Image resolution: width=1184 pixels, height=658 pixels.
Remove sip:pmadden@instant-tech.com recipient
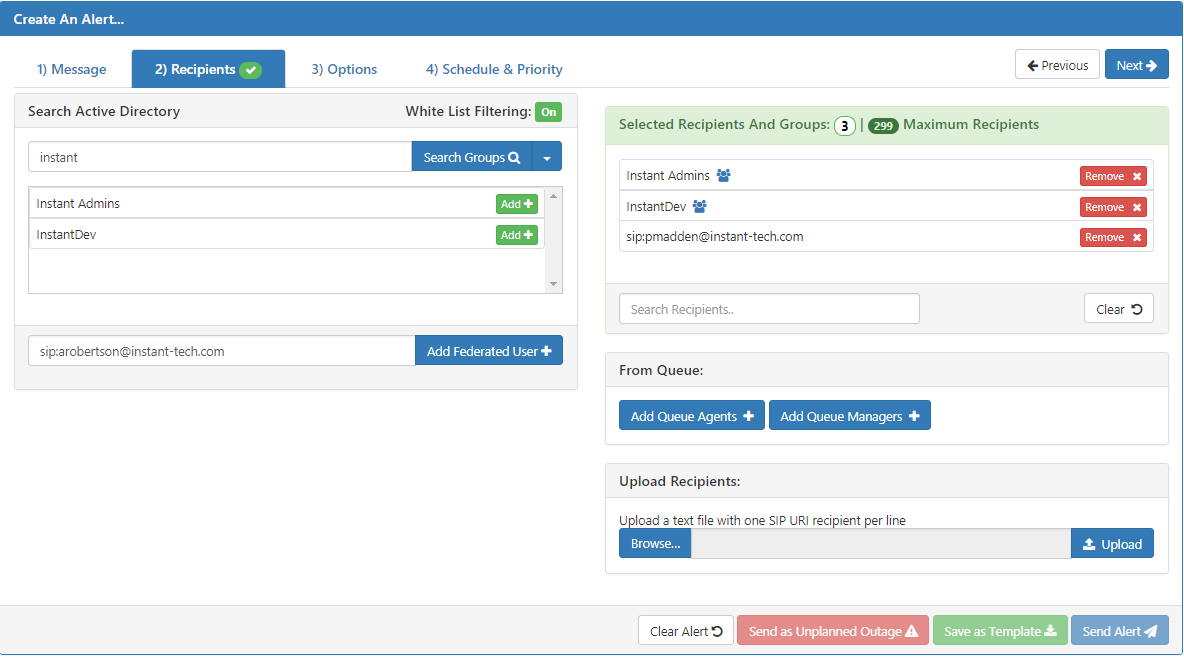[1113, 237]
